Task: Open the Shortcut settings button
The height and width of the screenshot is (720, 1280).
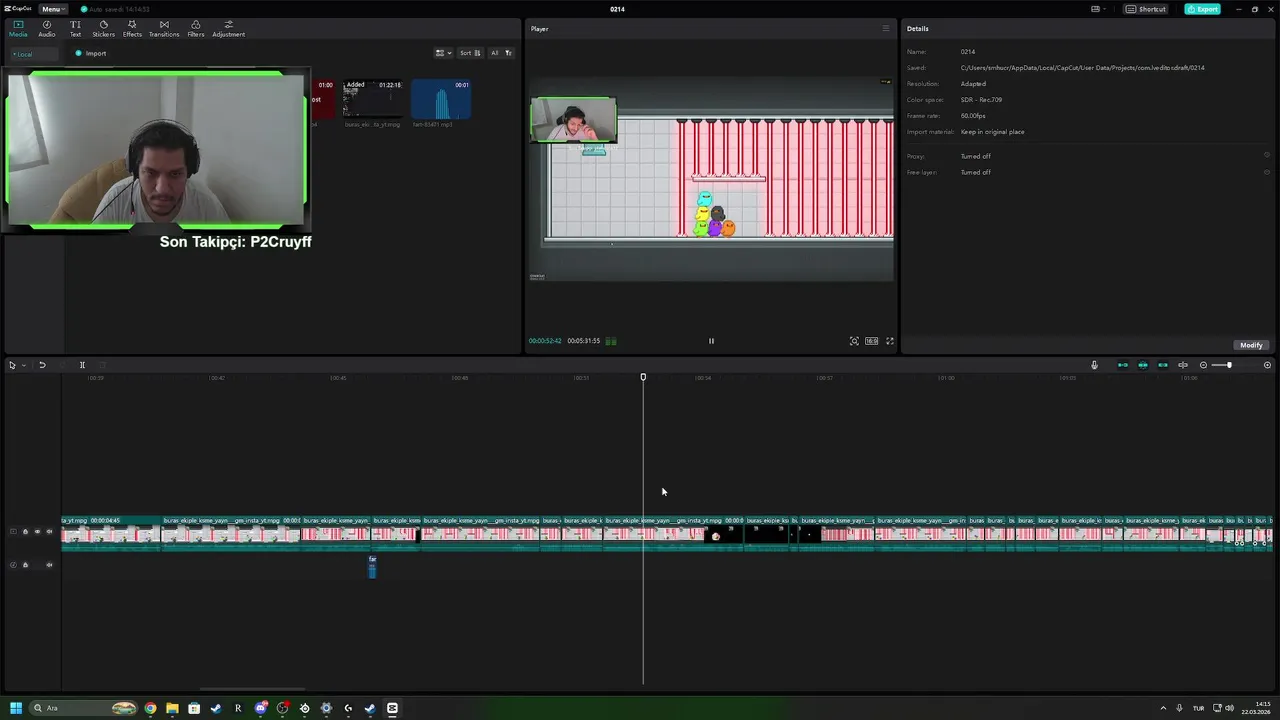Action: coord(1146,9)
